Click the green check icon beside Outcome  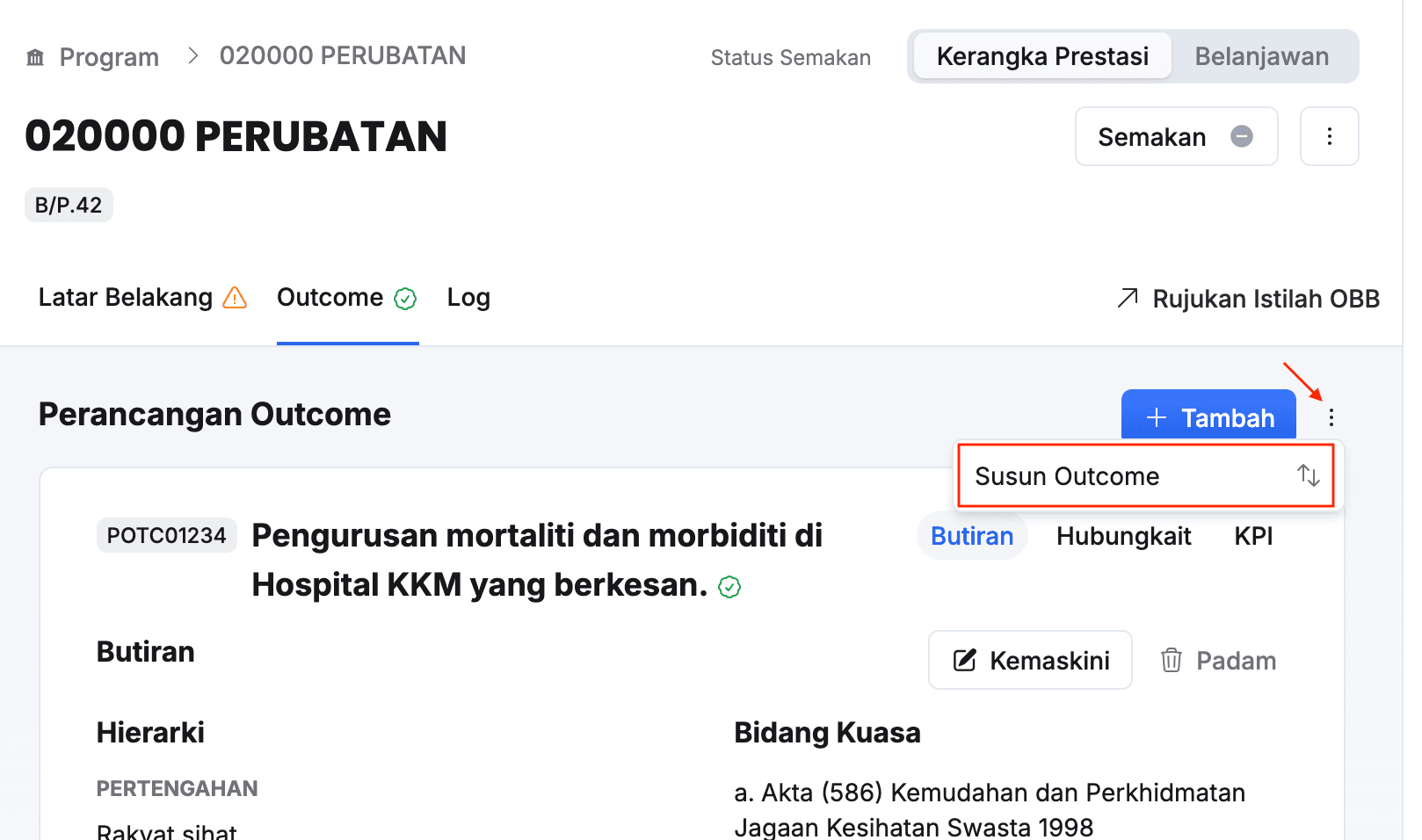coord(405,299)
